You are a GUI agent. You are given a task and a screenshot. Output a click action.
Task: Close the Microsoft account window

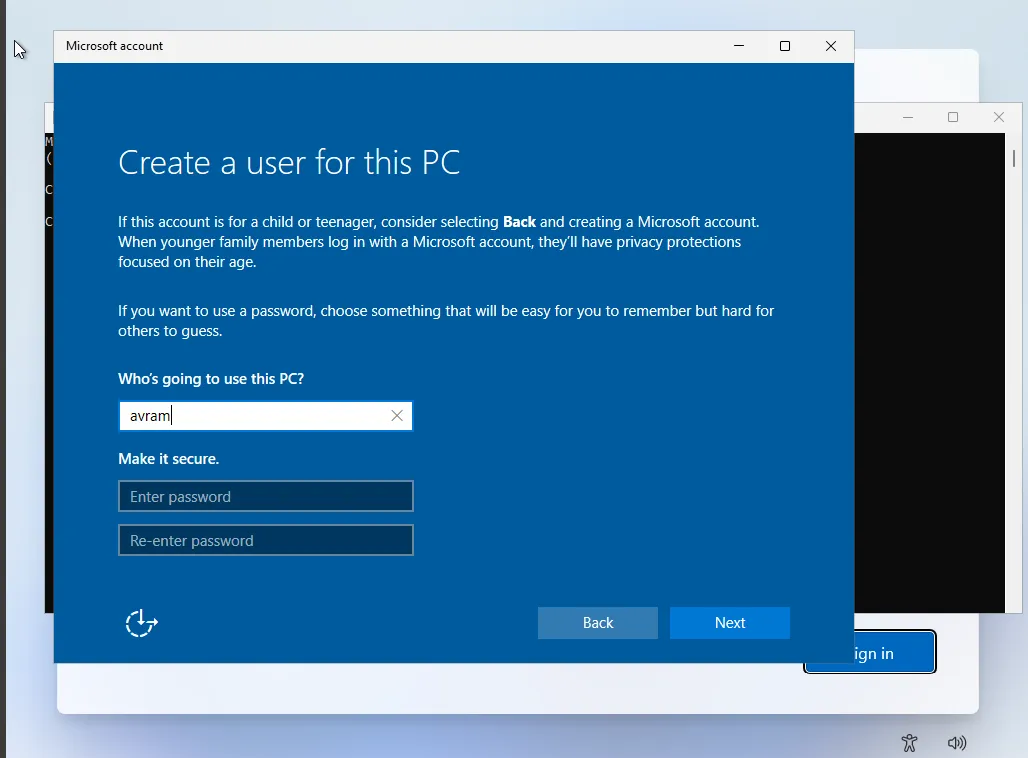tap(830, 46)
